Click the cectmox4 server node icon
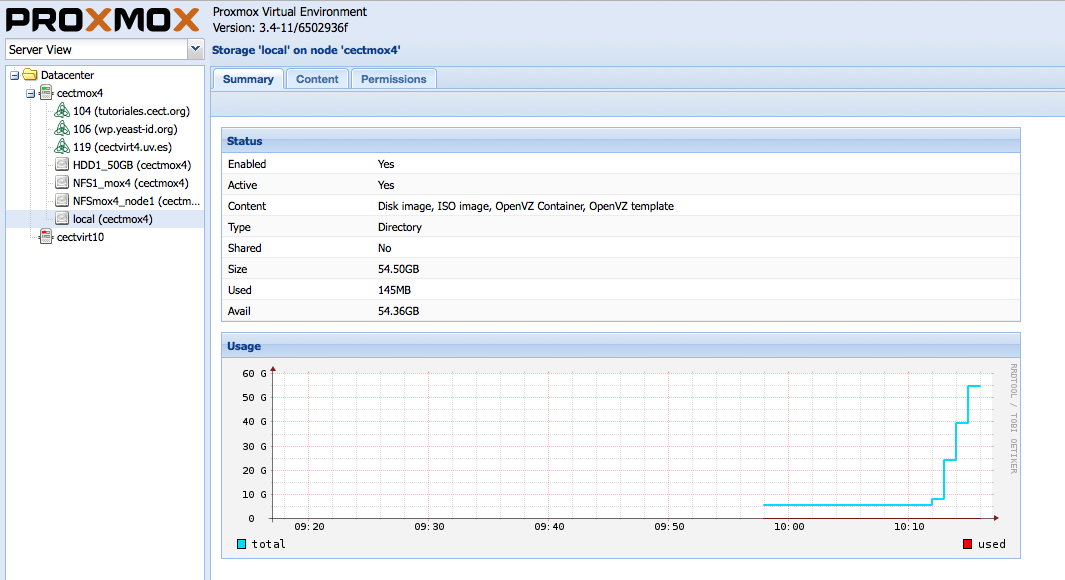The width and height of the screenshot is (1065, 580). pyautogui.click(x=46, y=92)
